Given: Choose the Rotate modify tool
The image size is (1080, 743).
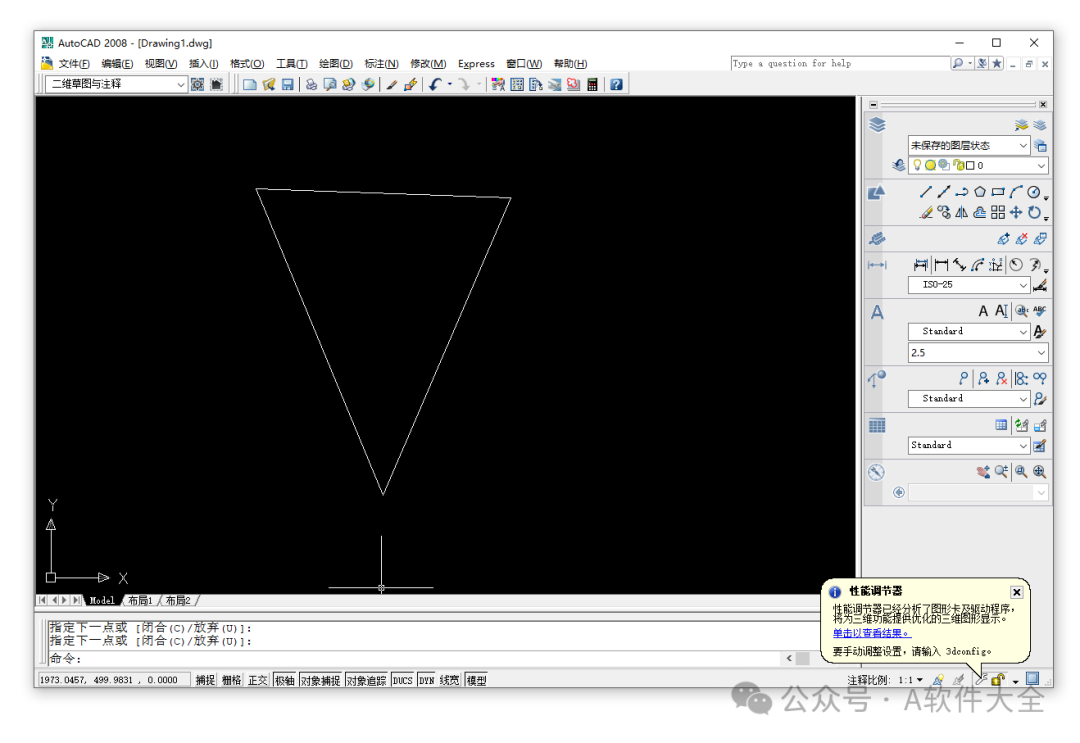Looking at the screenshot, I should (x=1034, y=213).
